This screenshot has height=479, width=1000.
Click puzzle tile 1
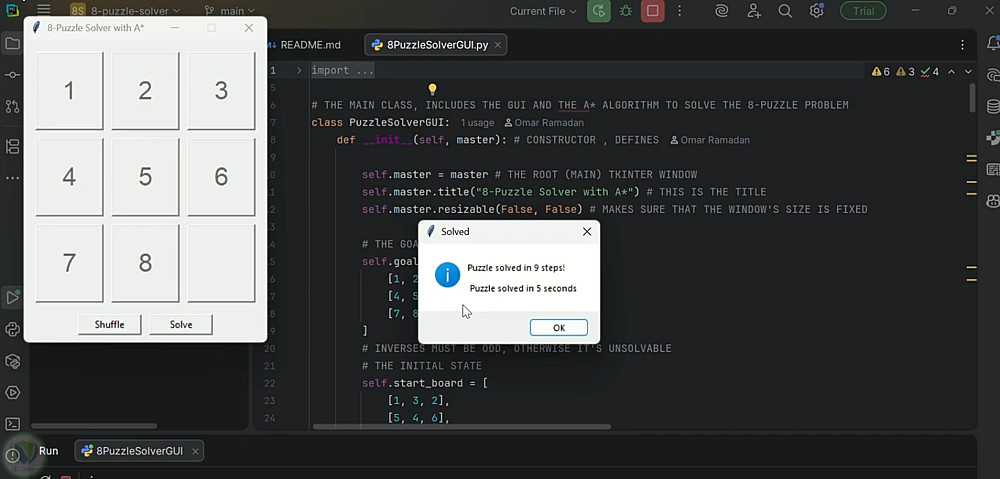pos(69,91)
